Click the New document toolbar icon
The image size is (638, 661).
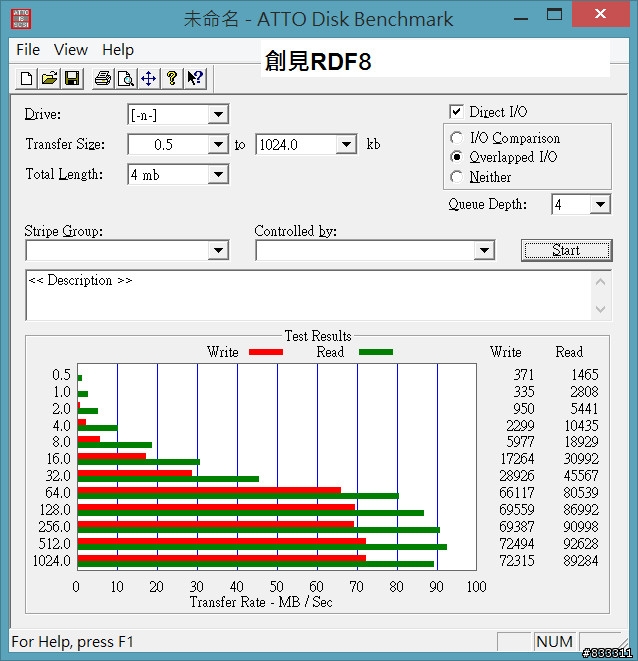coord(26,78)
